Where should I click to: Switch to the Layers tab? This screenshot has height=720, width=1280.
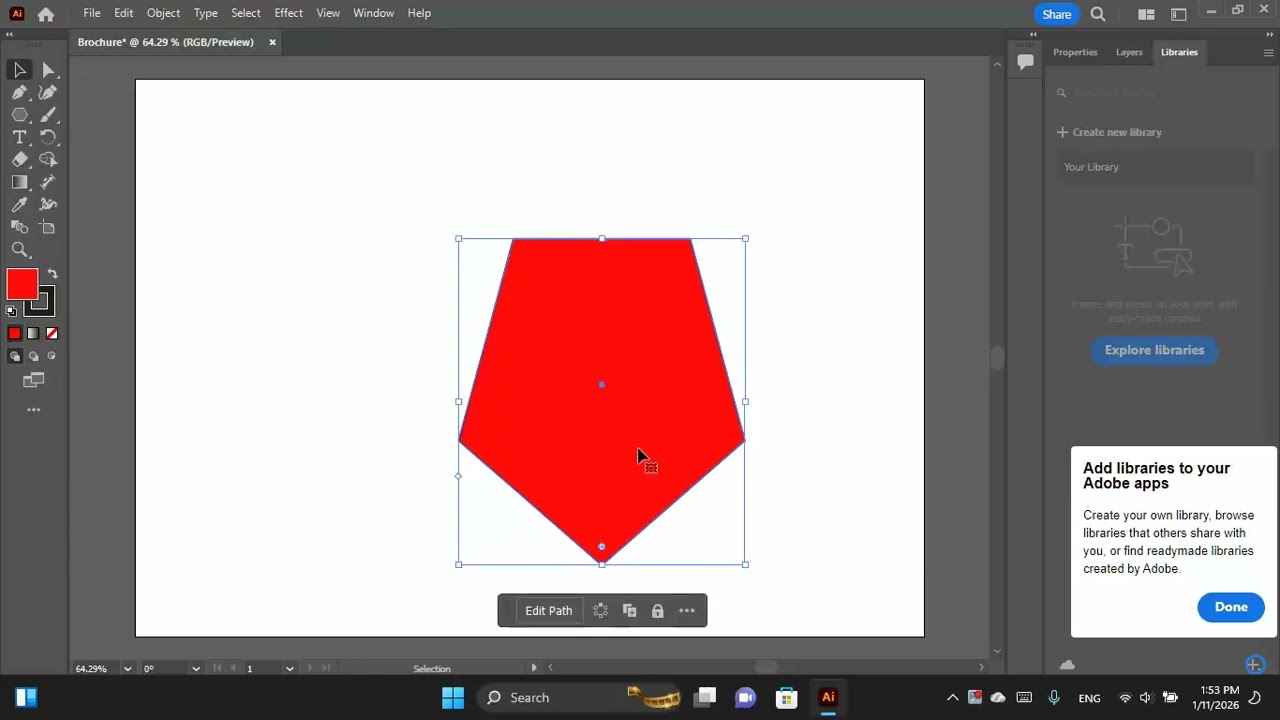pos(1129,52)
